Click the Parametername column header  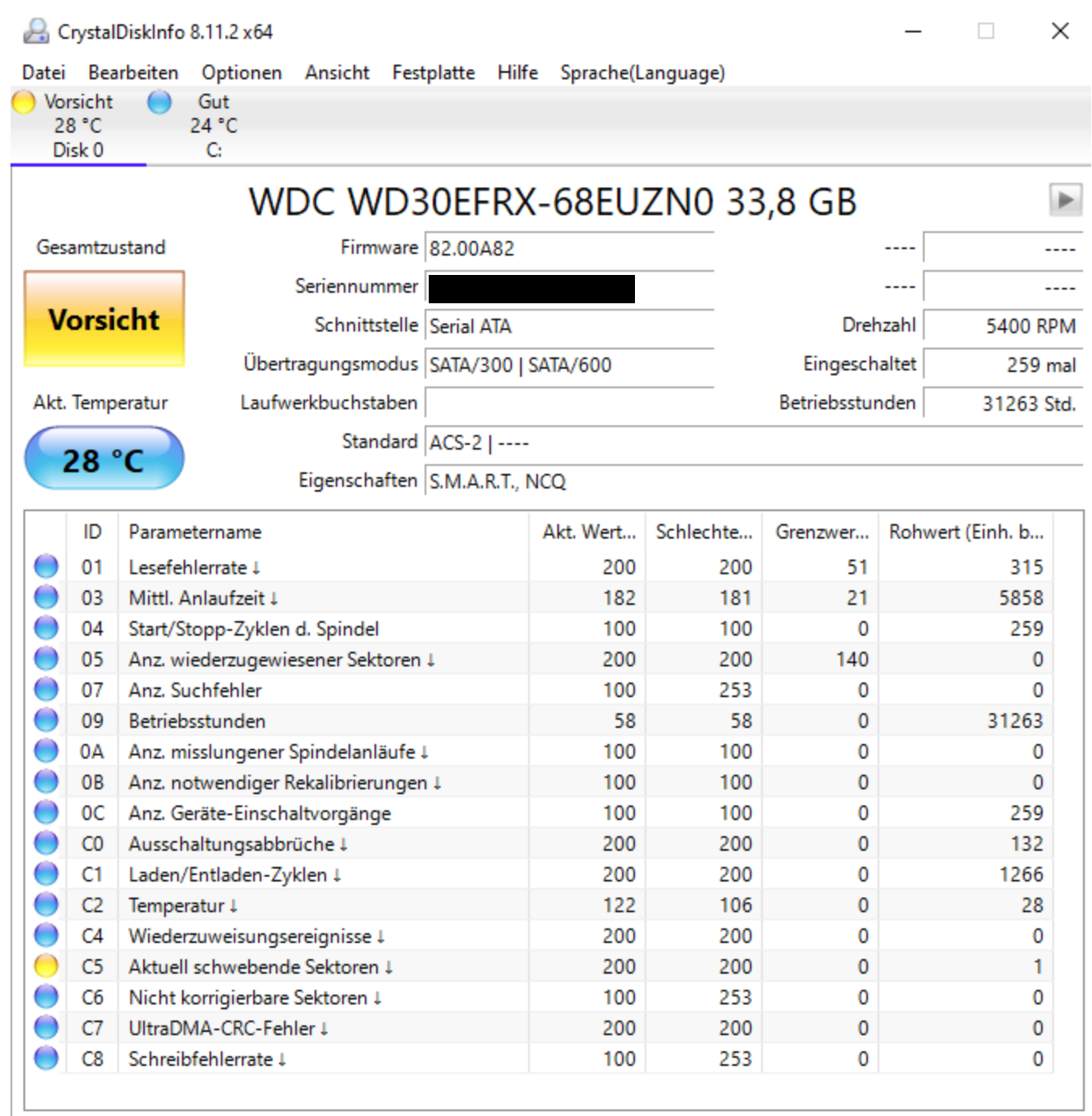324,532
